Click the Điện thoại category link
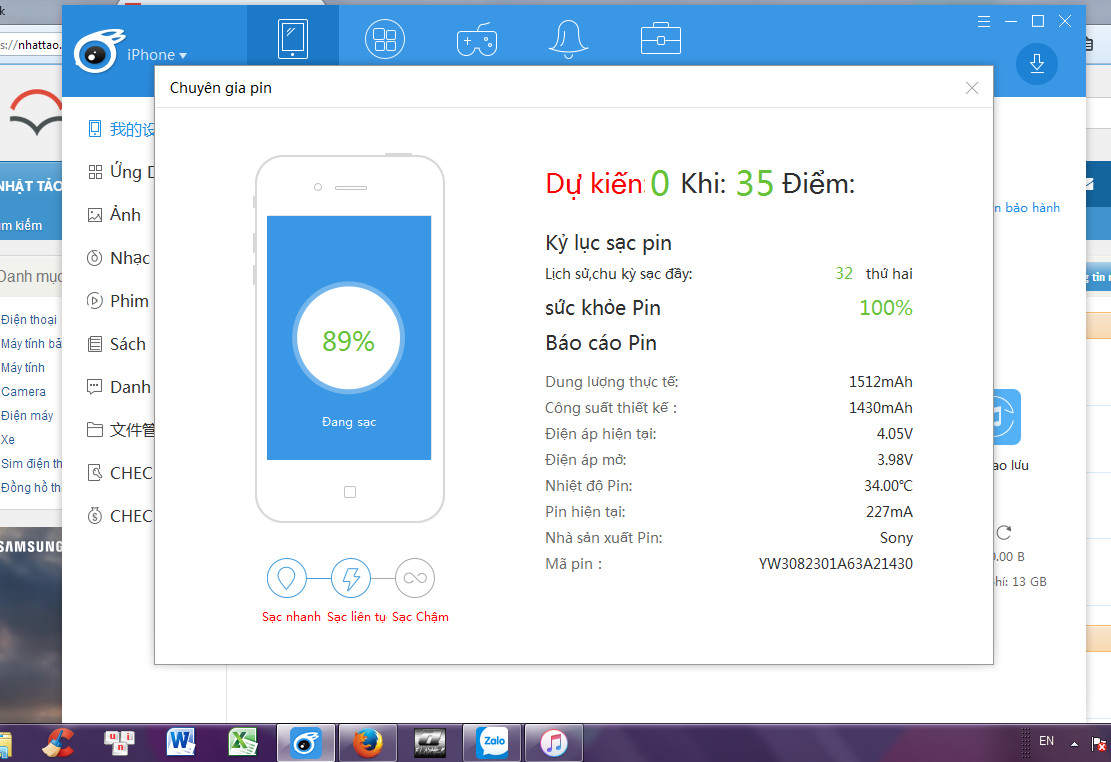Viewport: 1111px width, 762px height. click(x=29, y=320)
